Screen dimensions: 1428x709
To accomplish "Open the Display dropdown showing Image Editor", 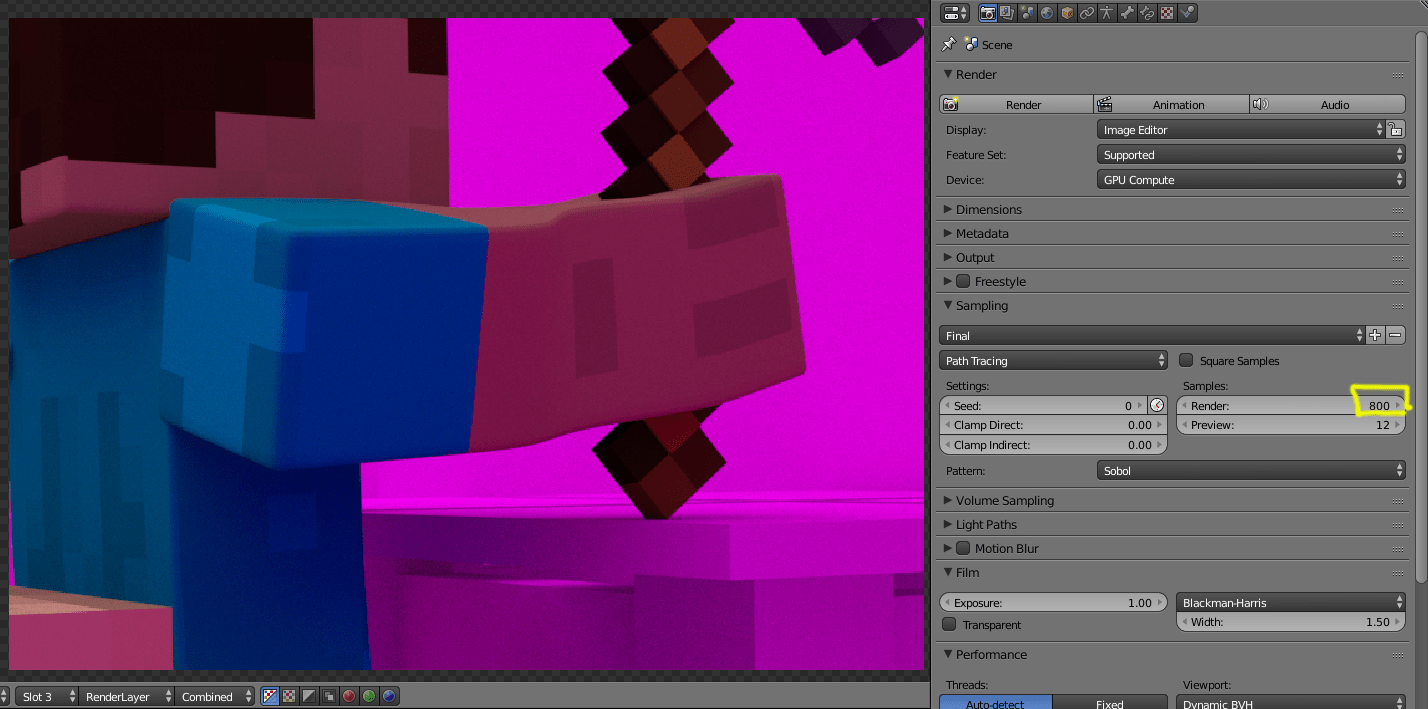I will pyautogui.click(x=1248, y=129).
